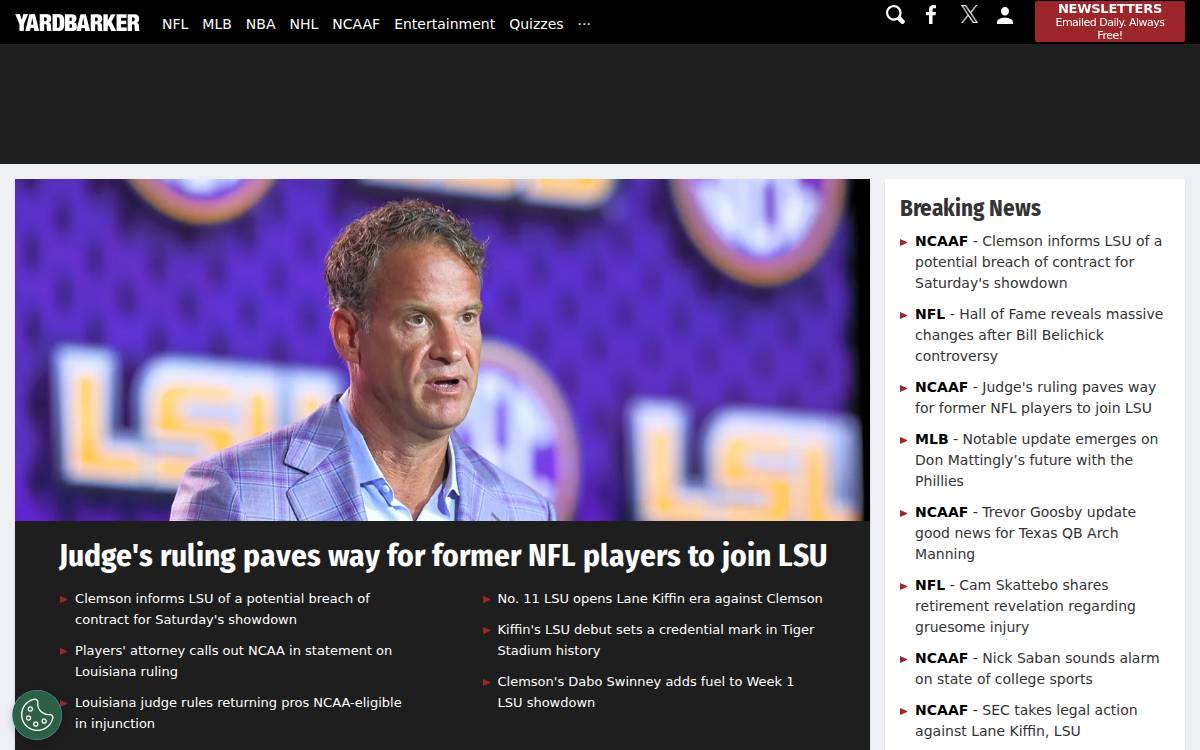Open hero sublink Clemson informs LSU of potential breach

tap(222, 609)
